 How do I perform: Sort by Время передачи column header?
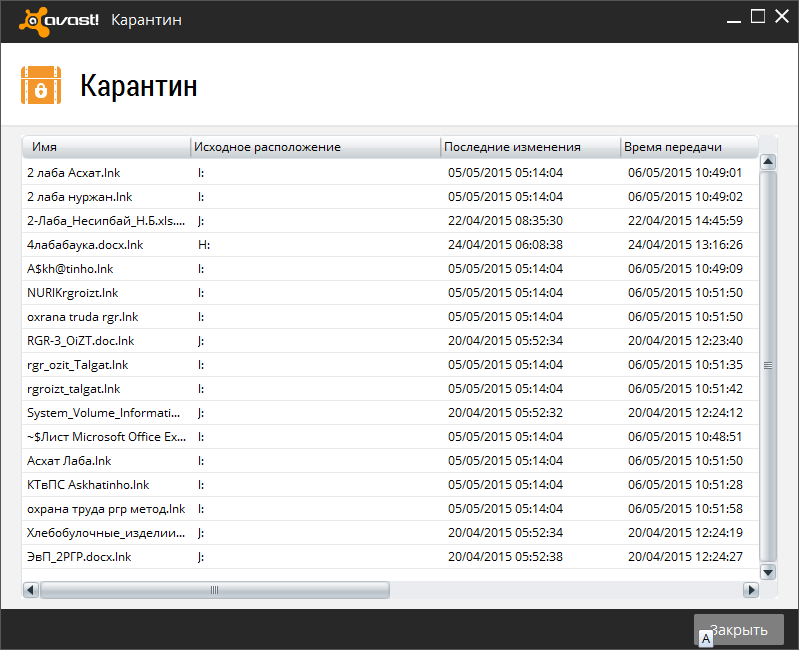click(x=689, y=147)
